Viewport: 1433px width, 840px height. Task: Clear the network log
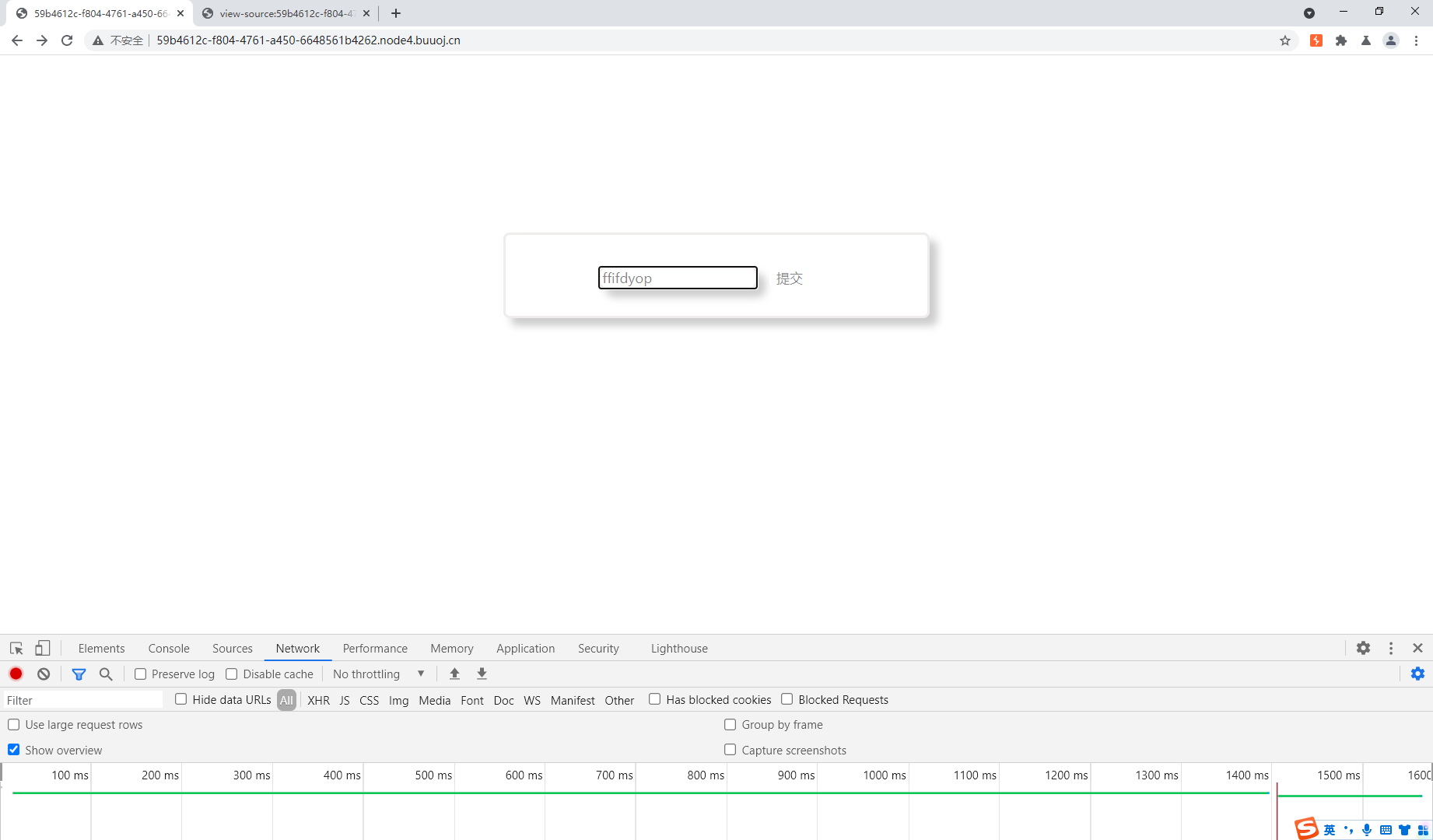click(44, 674)
